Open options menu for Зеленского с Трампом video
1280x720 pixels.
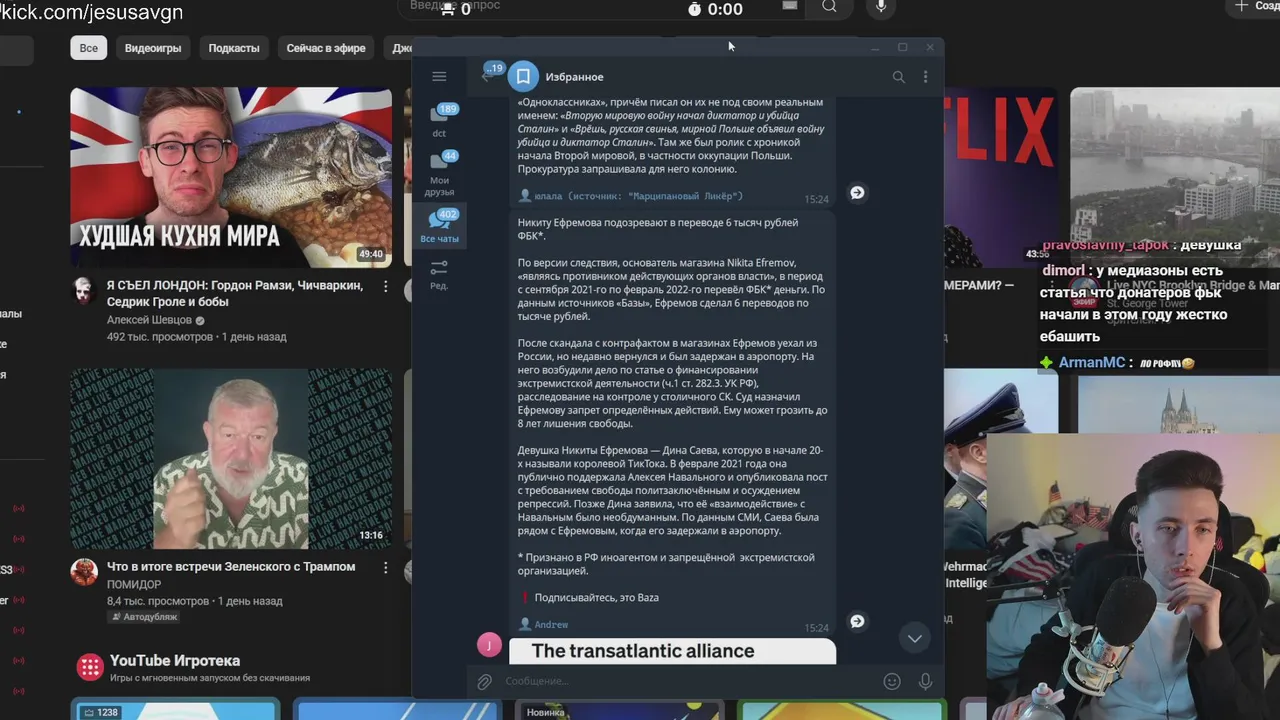pyautogui.click(x=385, y=567)
